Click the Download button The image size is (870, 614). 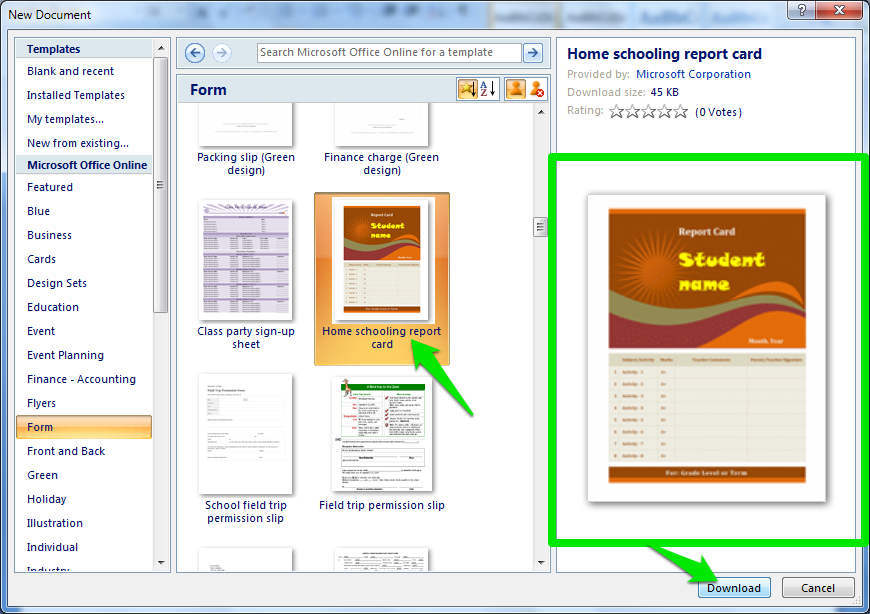coord(734,588)
